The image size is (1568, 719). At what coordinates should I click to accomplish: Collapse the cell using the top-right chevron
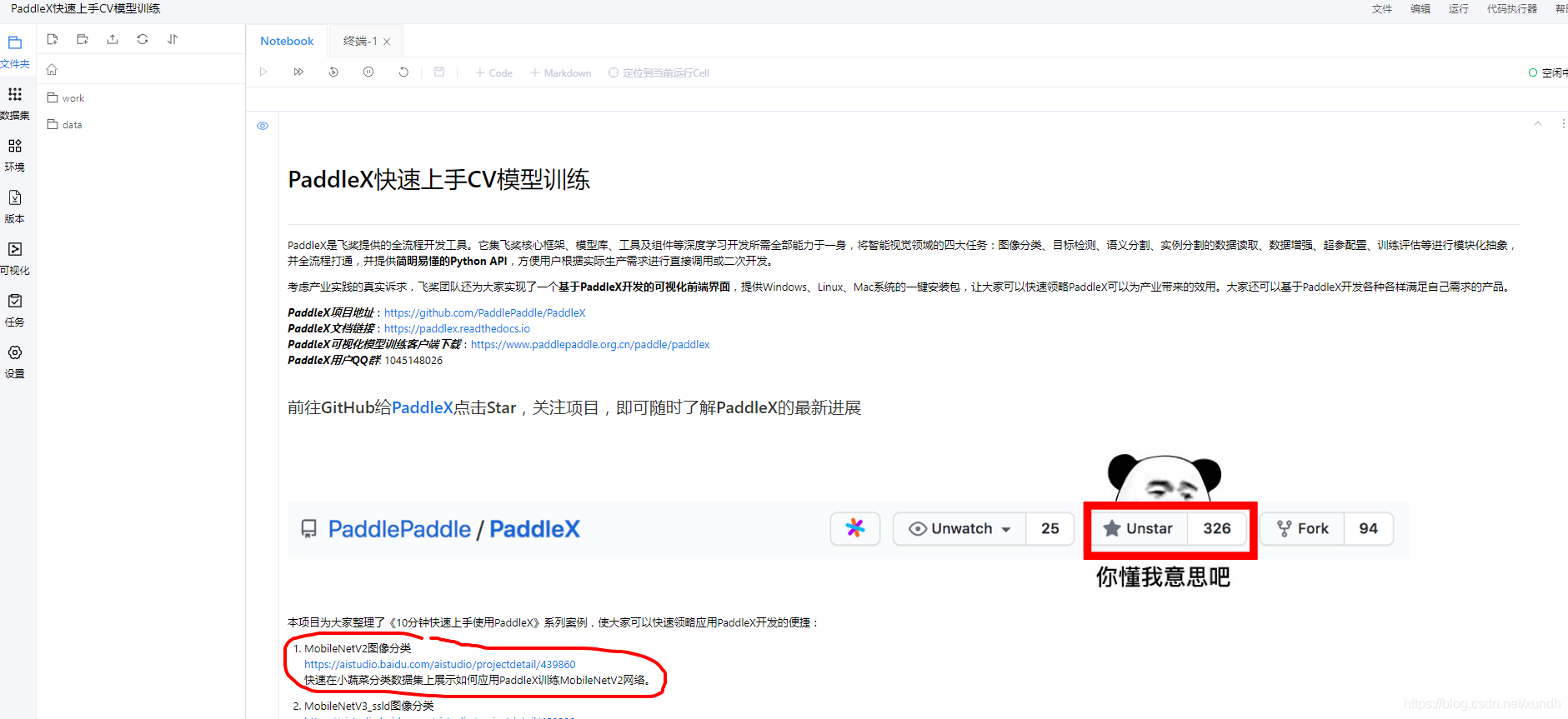coord(1538,123)
